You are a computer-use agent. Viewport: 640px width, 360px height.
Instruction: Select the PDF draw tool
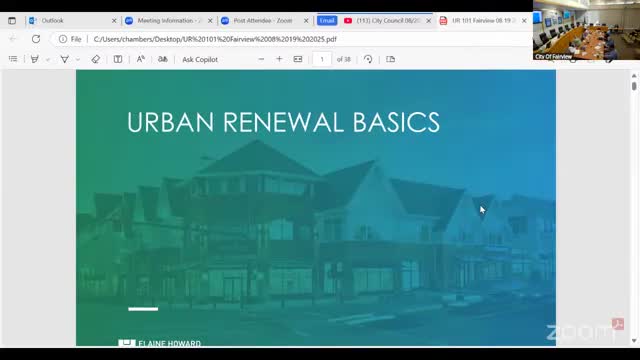point(64,59)
